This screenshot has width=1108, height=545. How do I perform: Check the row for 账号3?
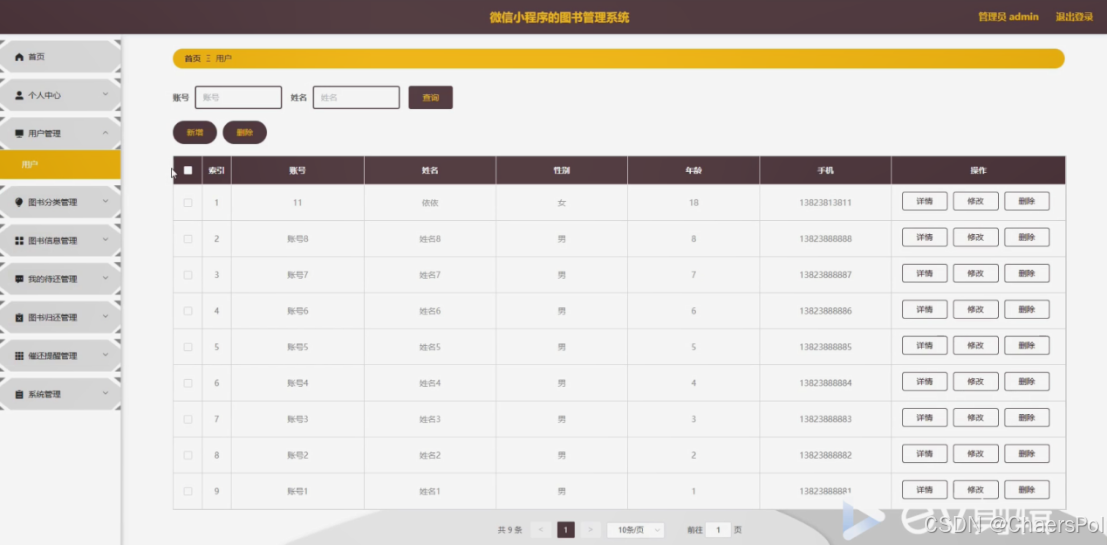coord(188,419)
